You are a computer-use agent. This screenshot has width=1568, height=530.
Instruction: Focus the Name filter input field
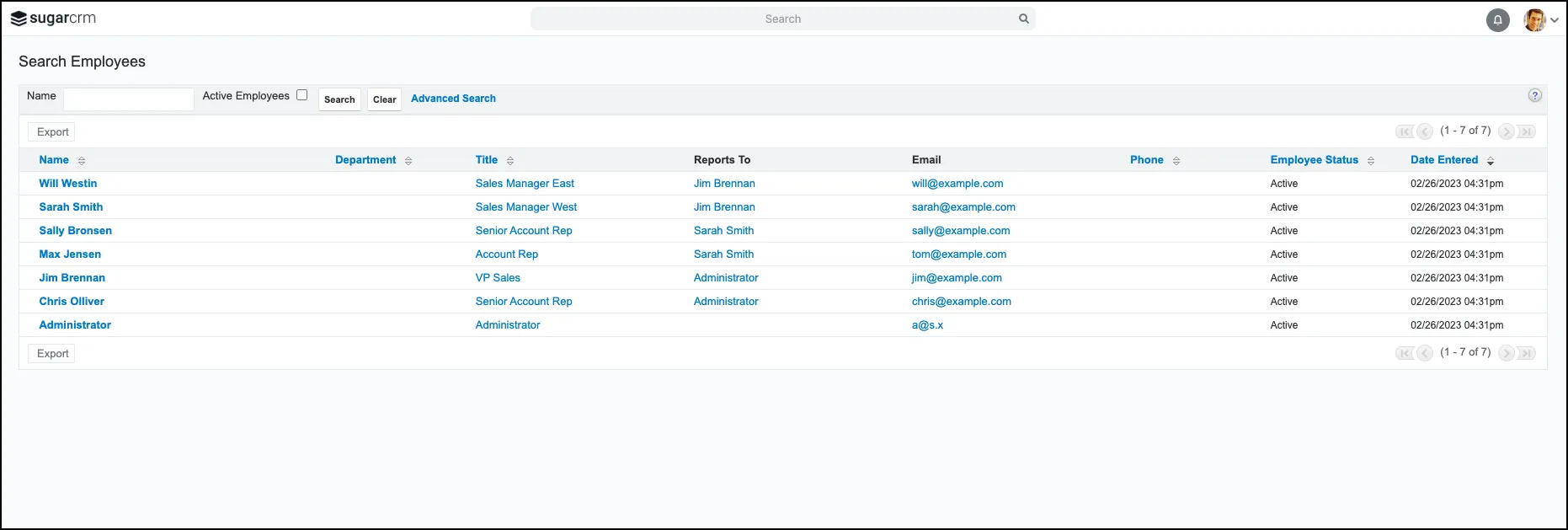129,99
